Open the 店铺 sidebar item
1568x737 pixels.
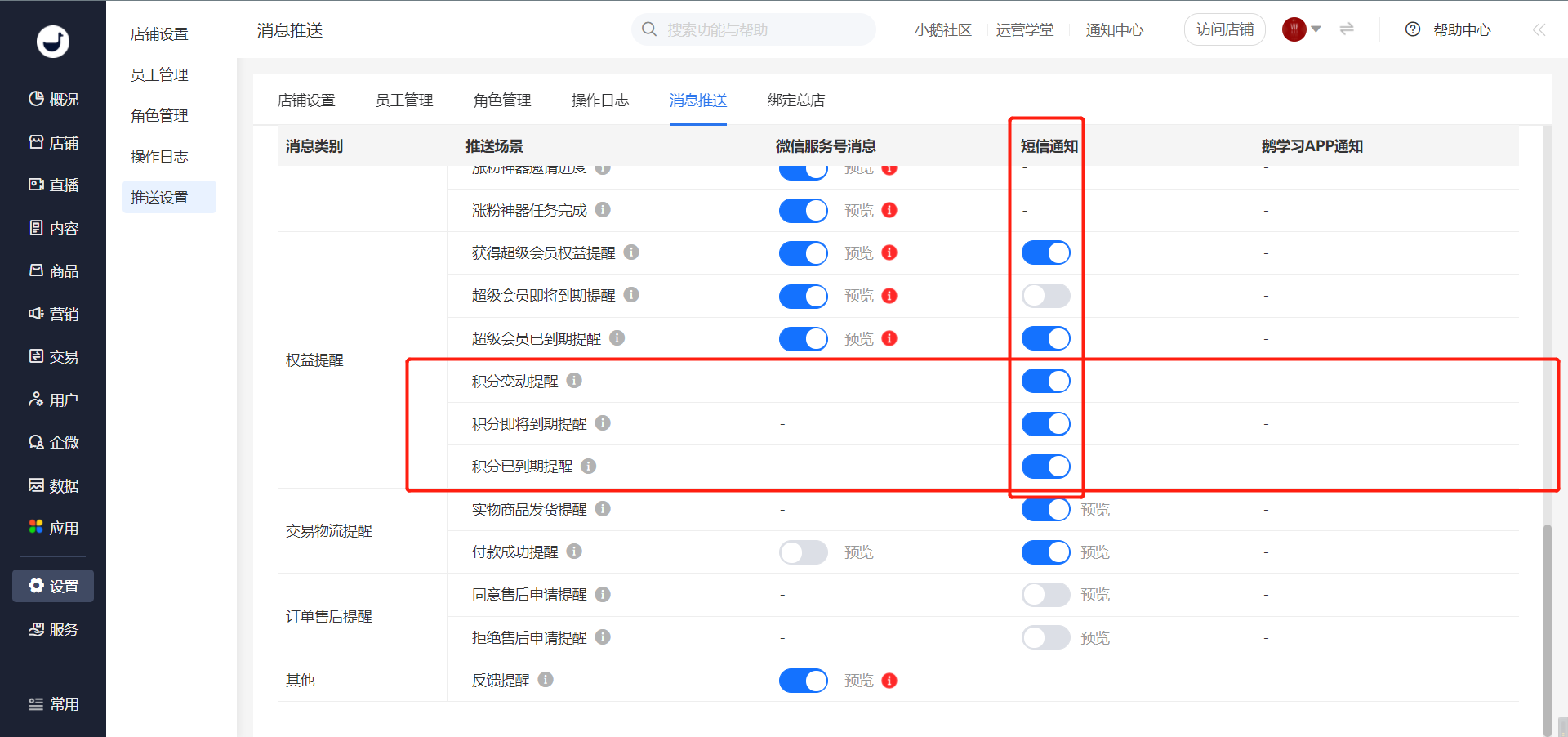53,142
